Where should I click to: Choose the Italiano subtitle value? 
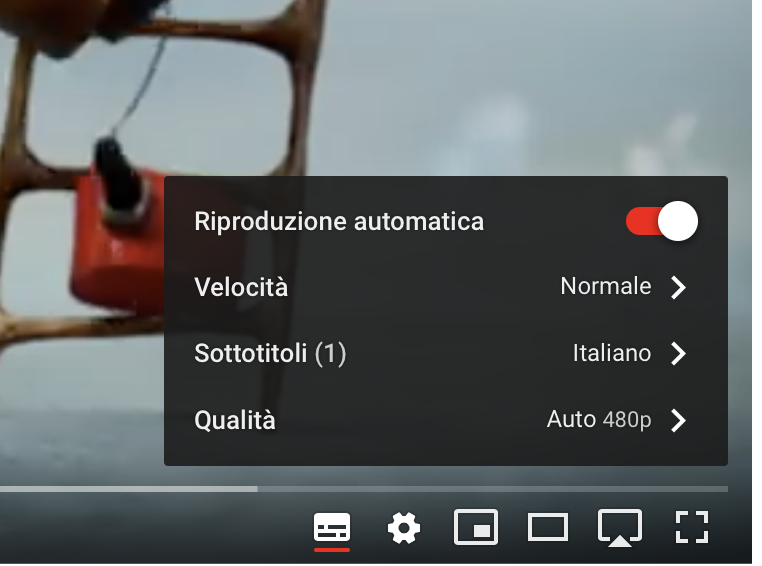612,353
